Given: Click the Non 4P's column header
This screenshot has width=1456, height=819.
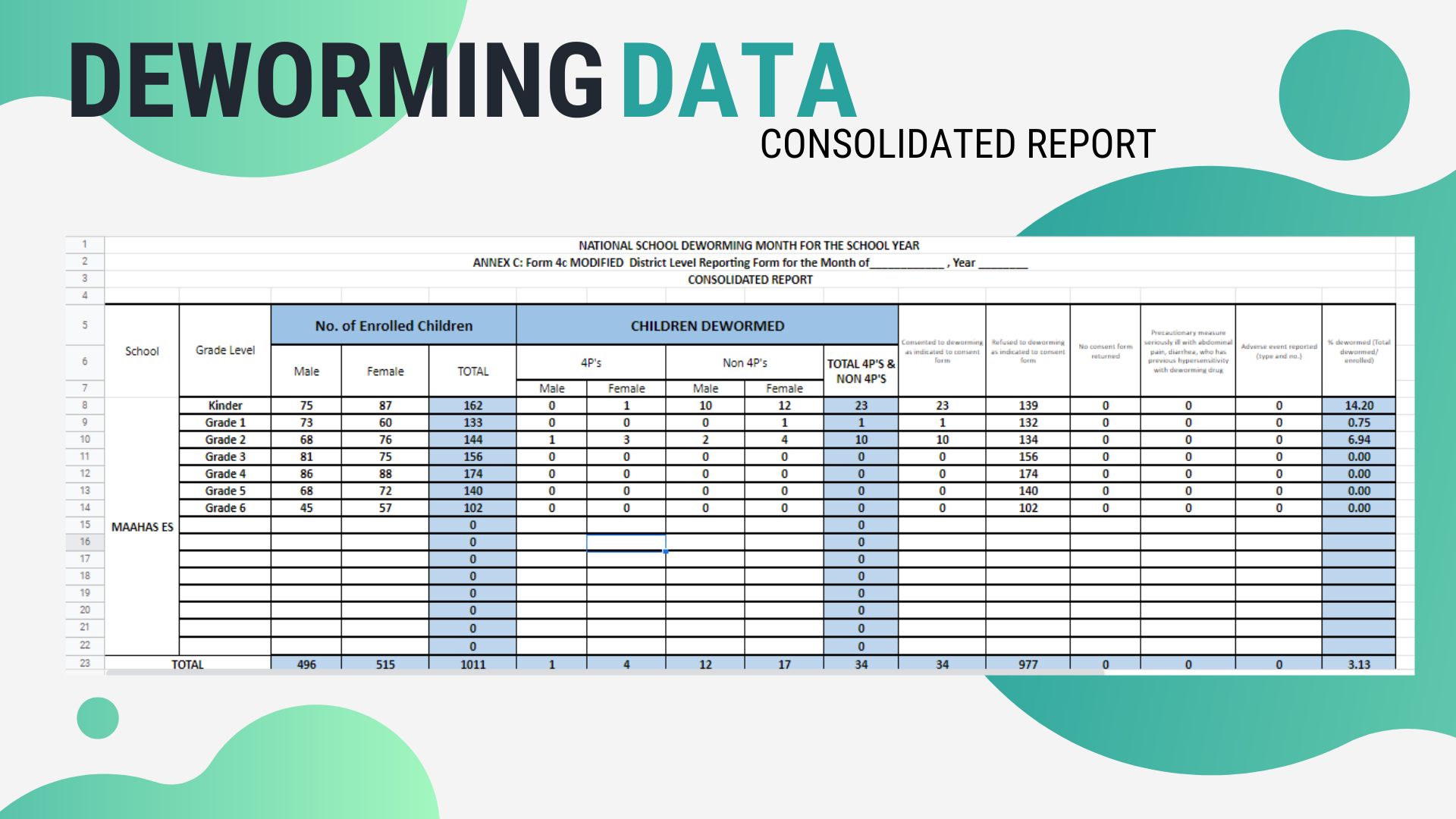Looking at the screenshot, I should click(x=745, y=363).
